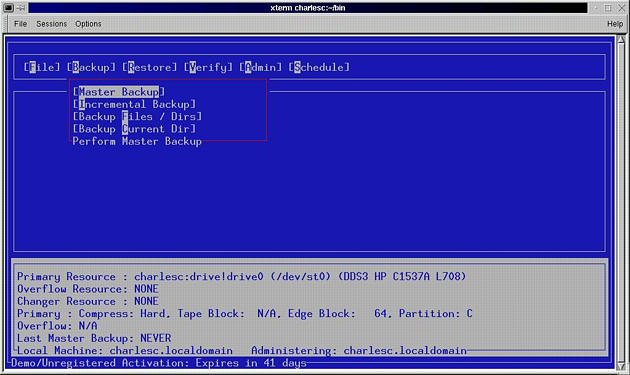Minimize the xterm window

[x=596, y=8]
